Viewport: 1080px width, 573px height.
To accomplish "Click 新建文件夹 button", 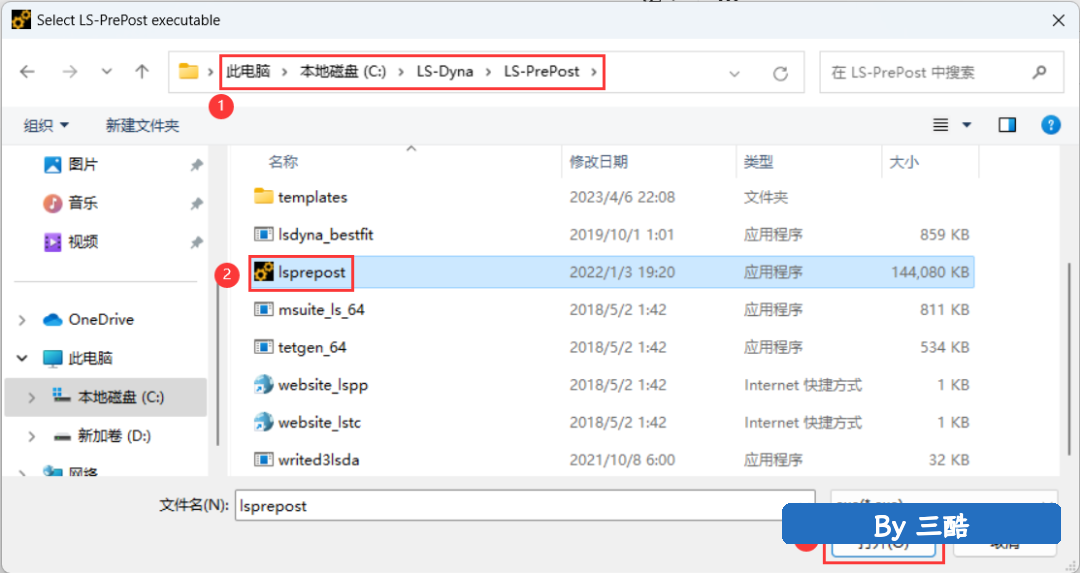I will pos(143,125).
